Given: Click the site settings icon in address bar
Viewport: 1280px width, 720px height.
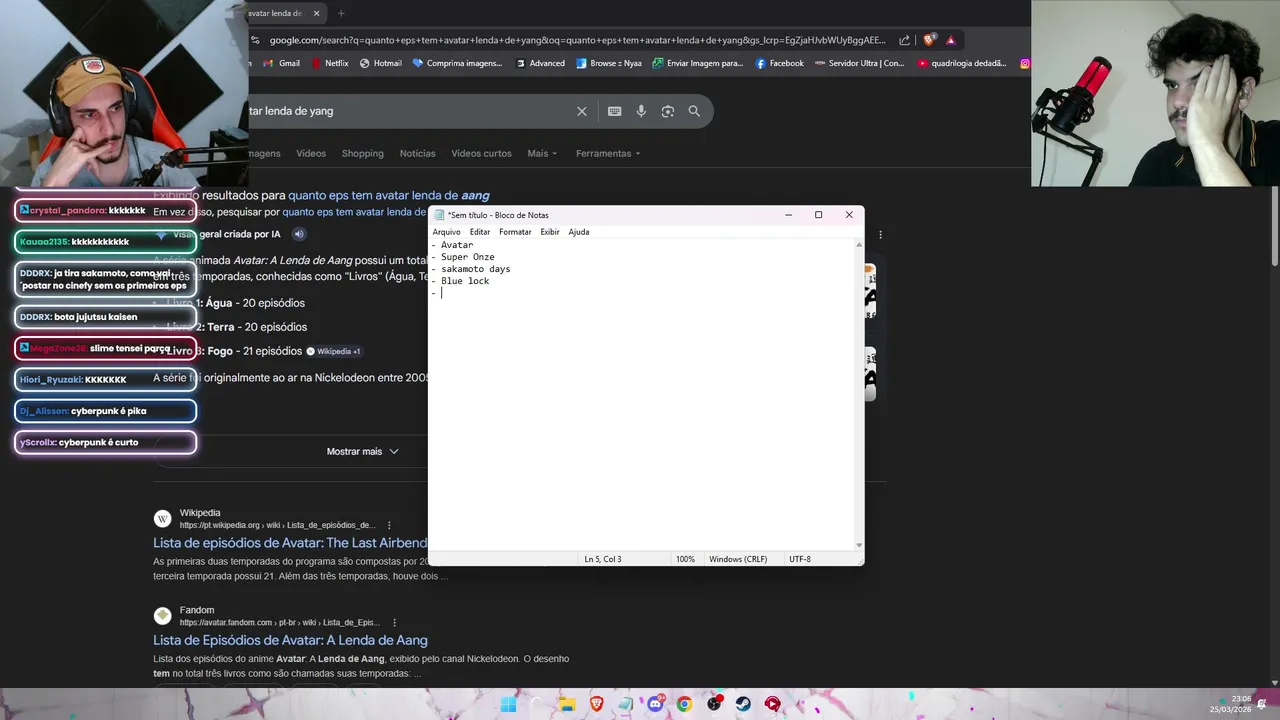Looking at the screenshot, I should tap(256, 40).
